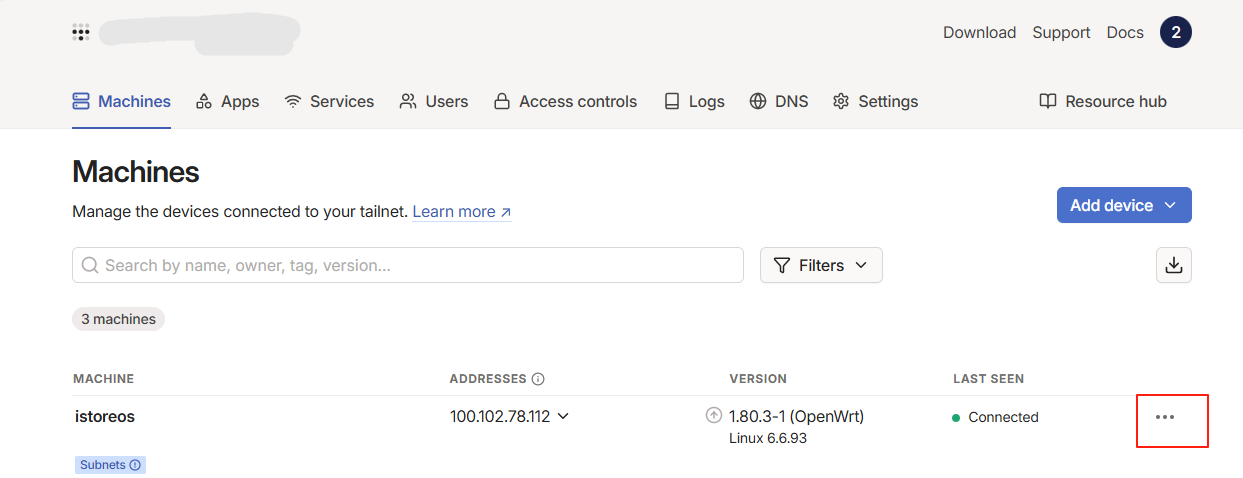Screen dimensions: 1243x478
Task: Open the DNS tab
Action: (x=779, y=101)
